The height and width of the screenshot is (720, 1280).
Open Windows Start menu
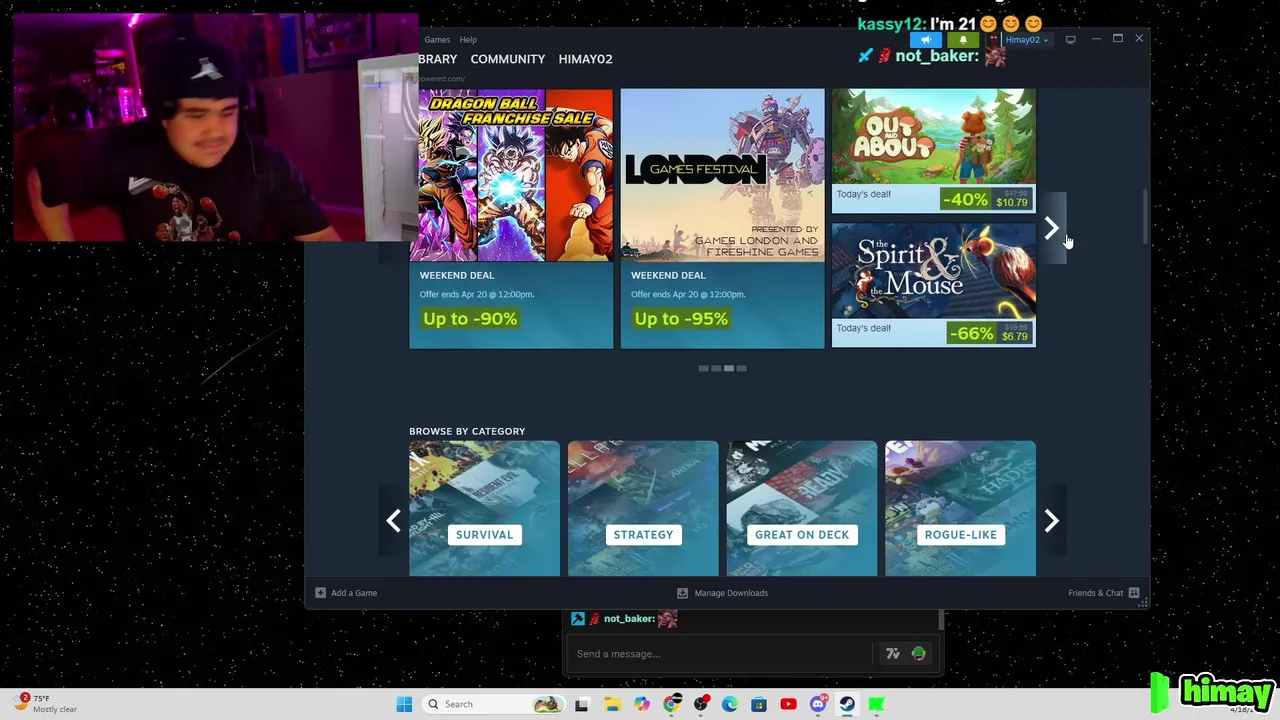click(x=404, y=704)
